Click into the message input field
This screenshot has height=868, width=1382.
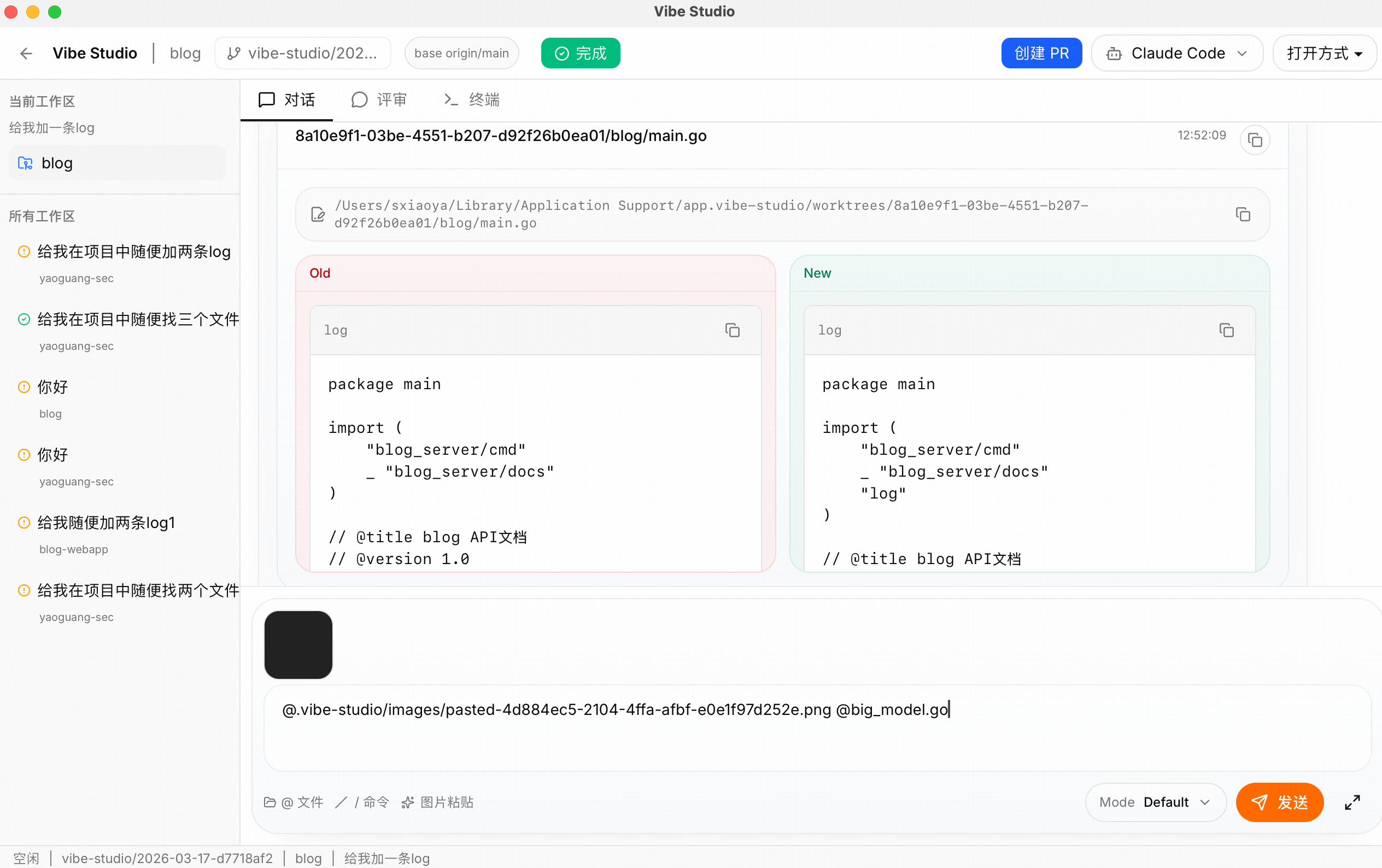[x=817, y=728]
